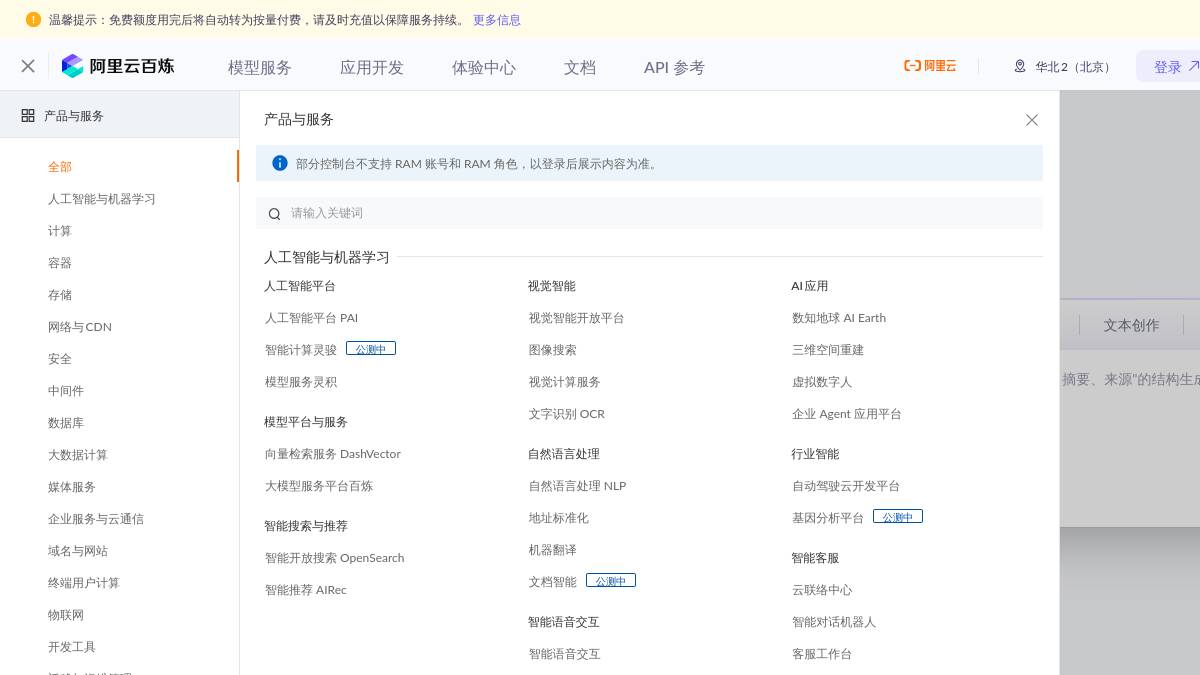Viewport: 1200px width, 675px height.
Task: Click the orange warning icon in banner
Action: (33, 19)
